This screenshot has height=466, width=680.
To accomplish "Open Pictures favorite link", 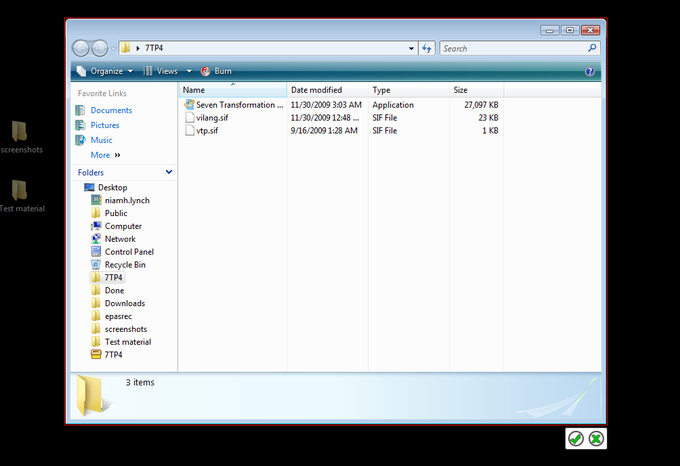I will (105, 125).
